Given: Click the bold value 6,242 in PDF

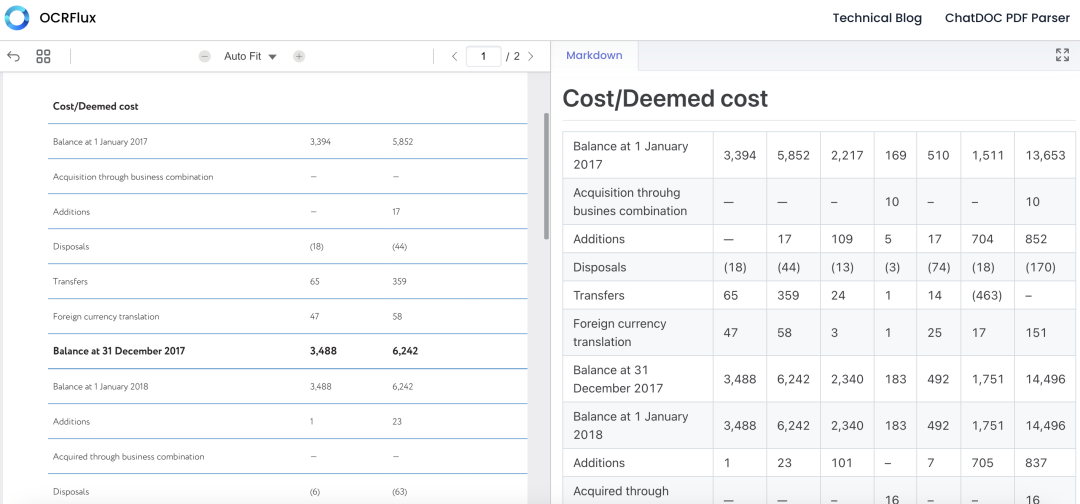Looking at the screenshot, I should [x=405, y=351].
